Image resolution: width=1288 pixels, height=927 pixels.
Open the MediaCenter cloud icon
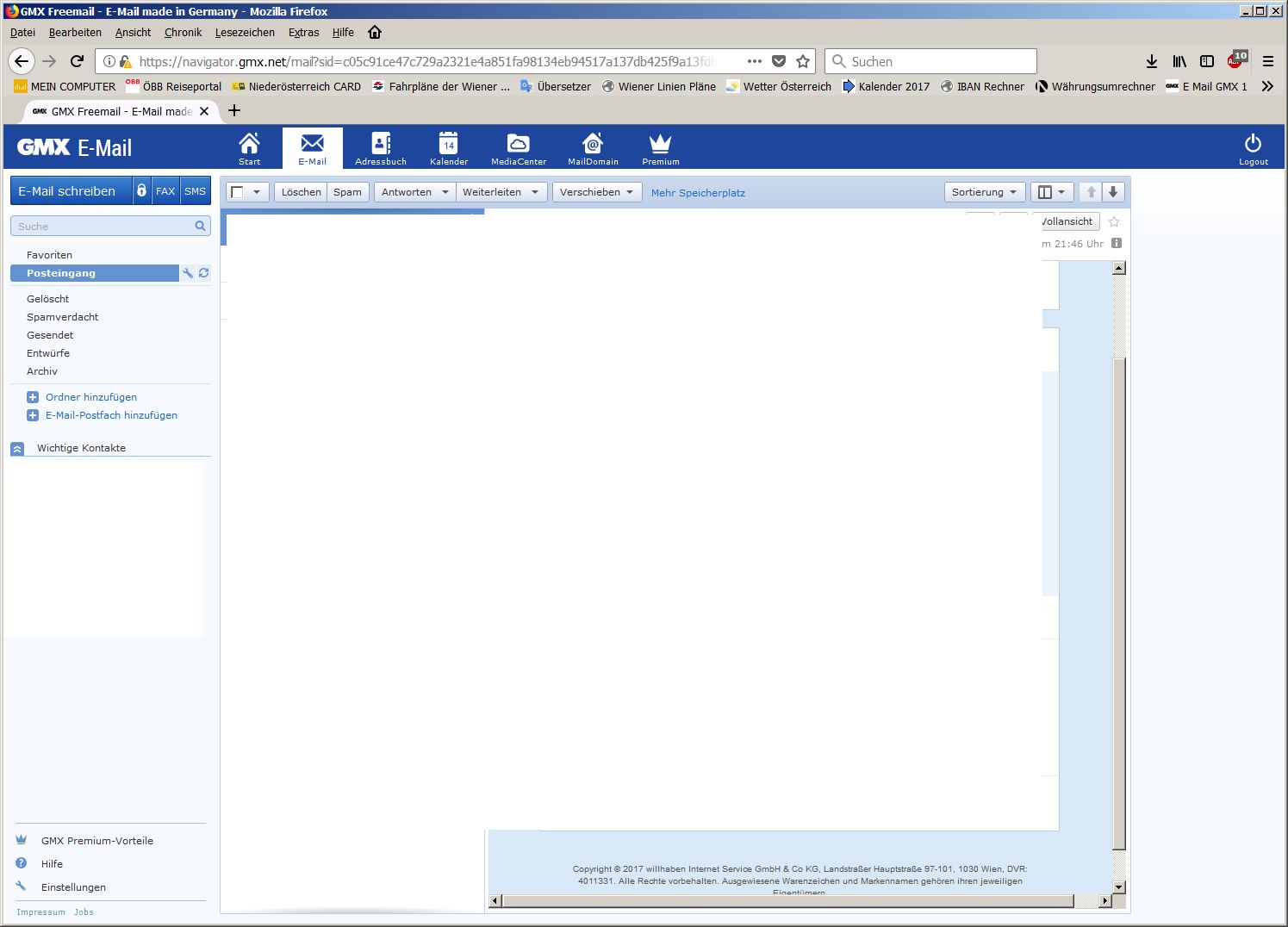point(519,148)
